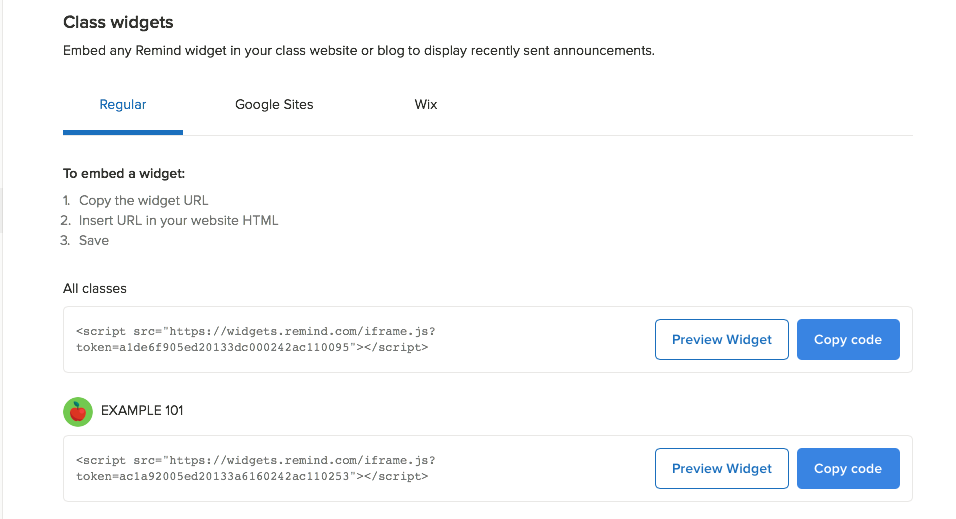
Task: Preview Widget for All classes
Action: (721, 340)
